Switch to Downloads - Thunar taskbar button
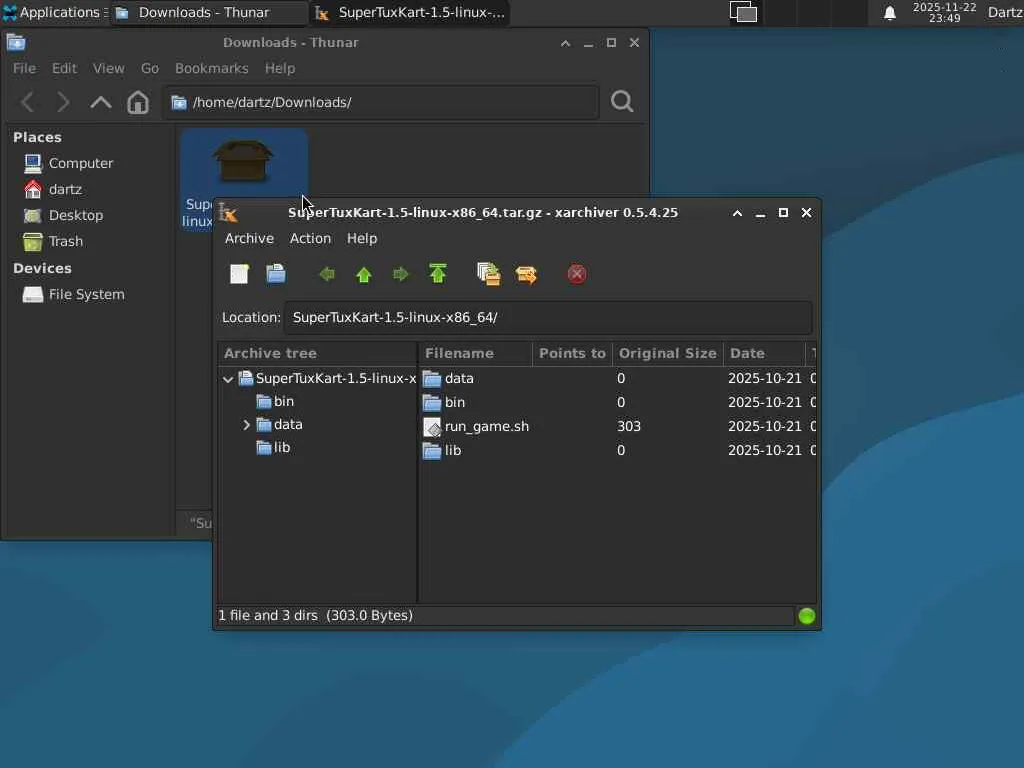The image size is (1024, 768). pos(208,12)
